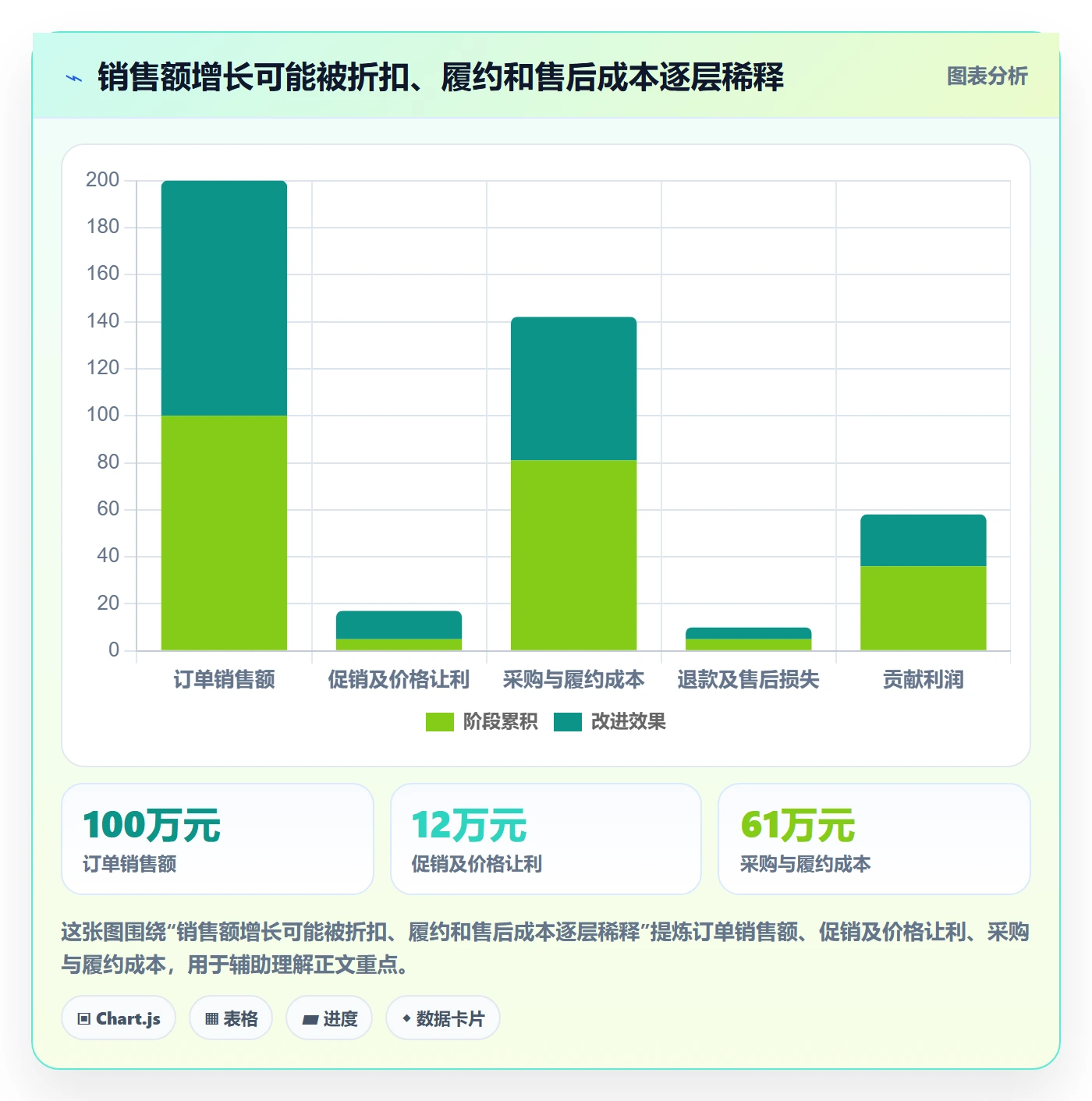
Task: Click the 阶段累积 legend text
Action: pyautogui.click(x=500, y=722)
